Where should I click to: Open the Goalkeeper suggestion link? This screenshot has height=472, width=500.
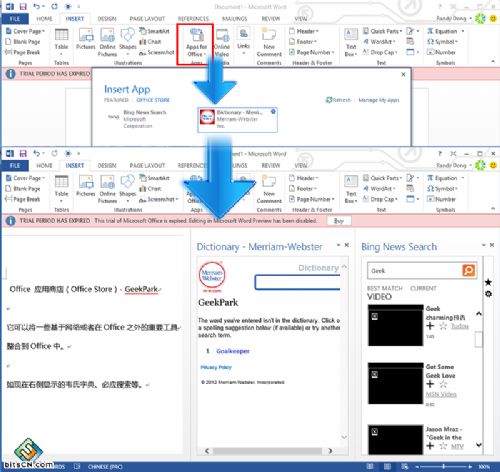(x=233, y=351)
